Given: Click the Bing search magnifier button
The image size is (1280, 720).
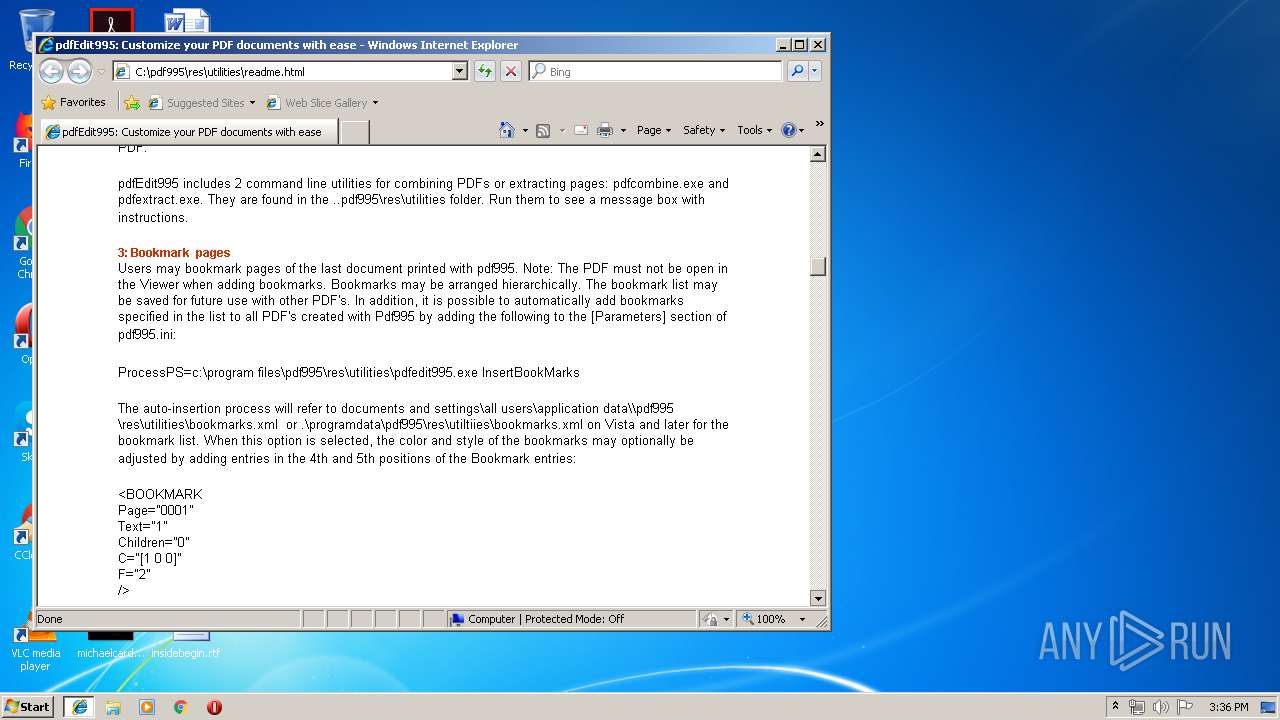Looking at the screenshot, I should (797, 71).
